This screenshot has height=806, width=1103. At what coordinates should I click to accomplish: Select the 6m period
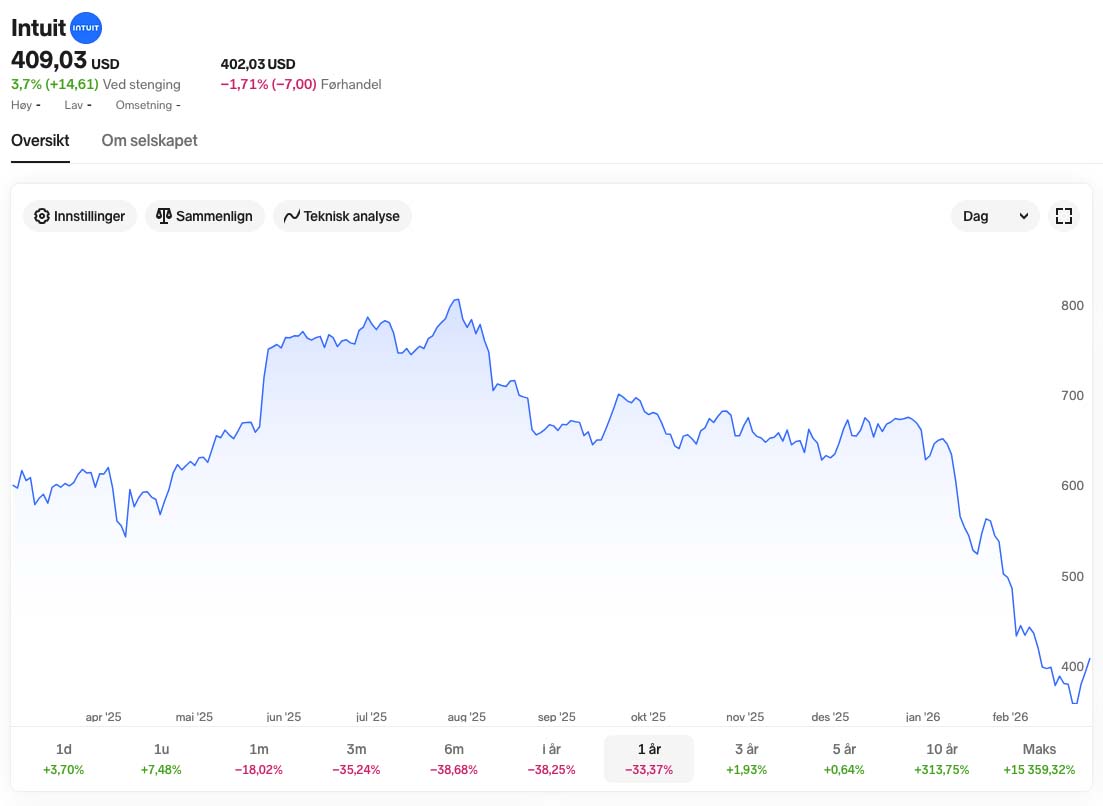click(454, 759)
